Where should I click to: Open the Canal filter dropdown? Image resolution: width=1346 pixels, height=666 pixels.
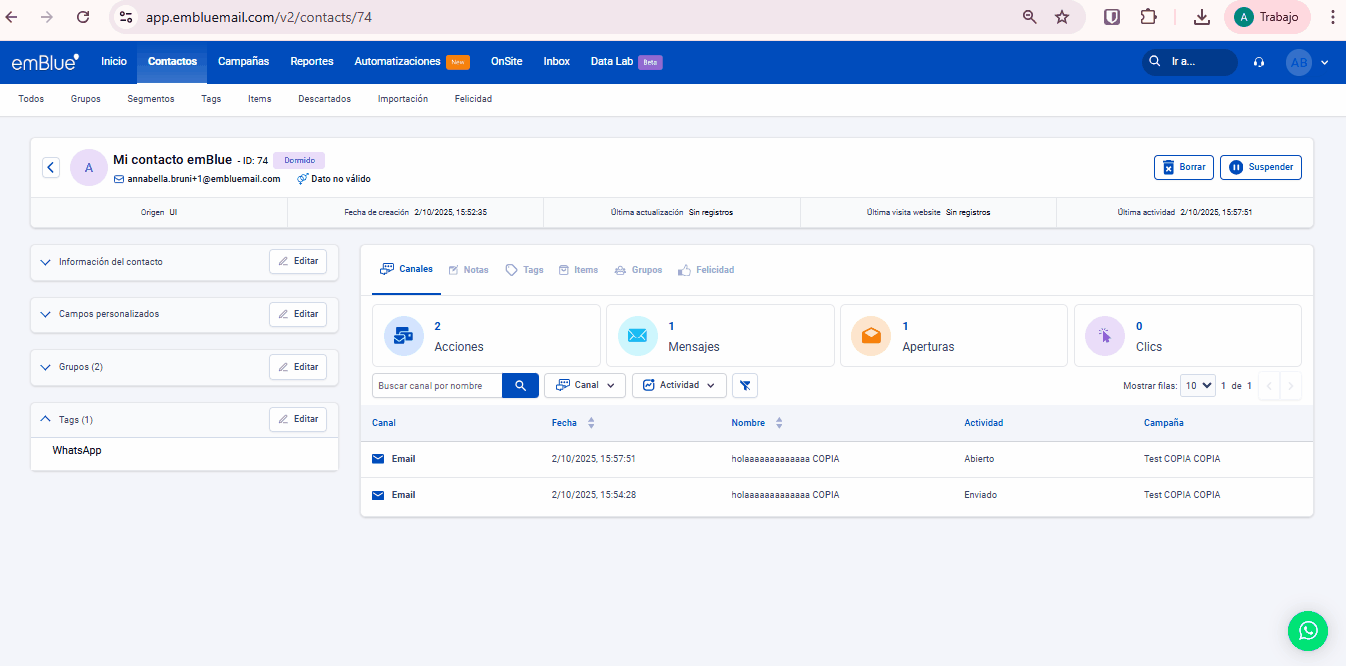(x=585, y=385)
